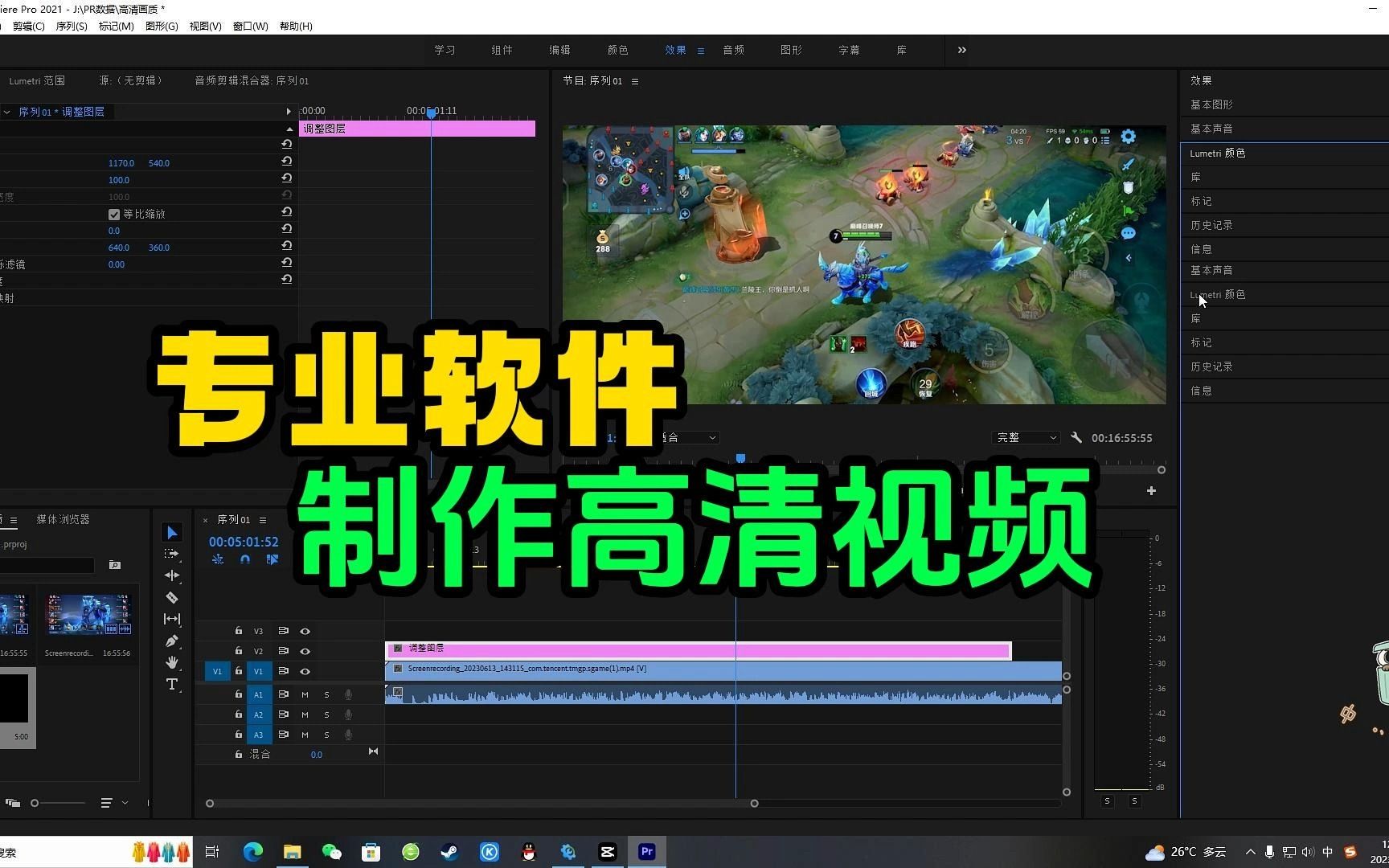Toggle sync lock for track V3

point(283,631)
